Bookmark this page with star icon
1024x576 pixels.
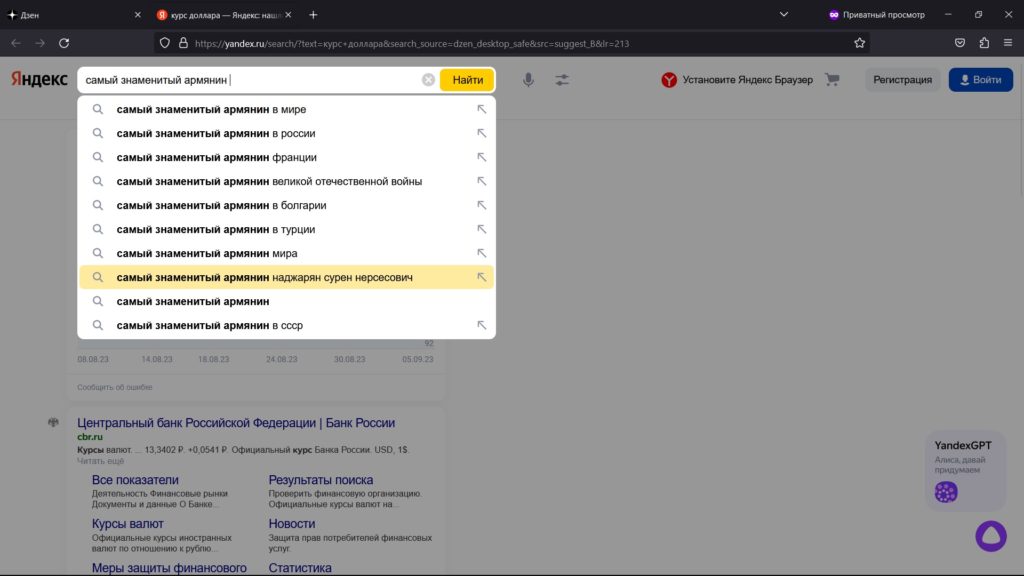click(859, 43)
